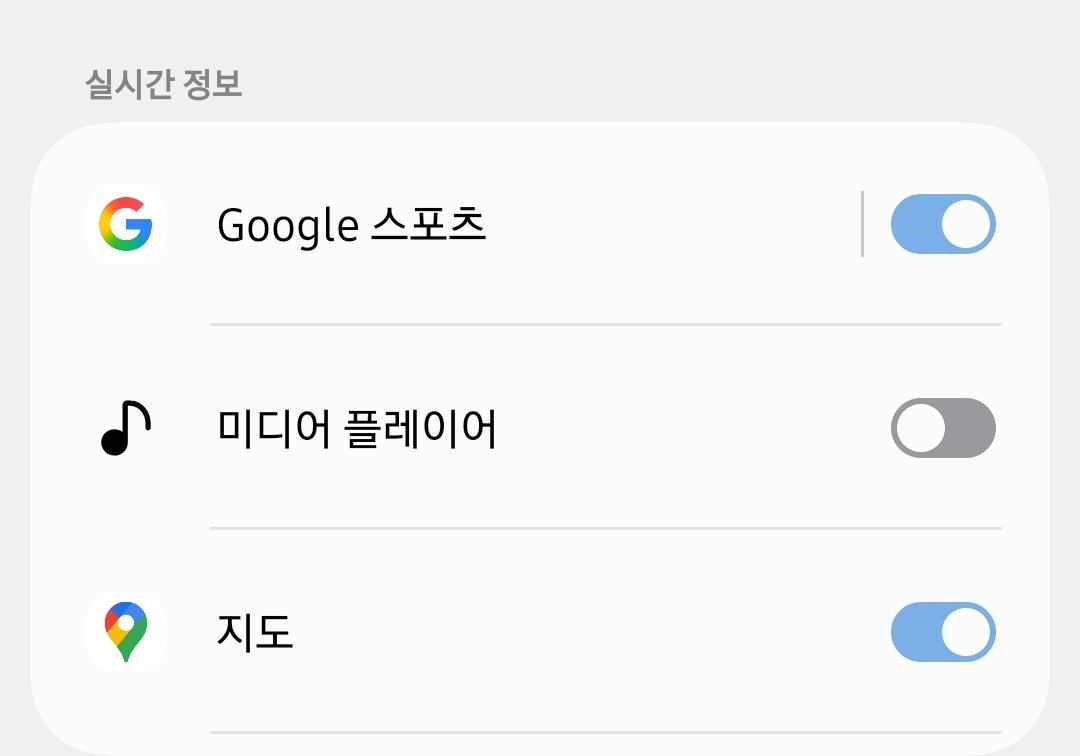This screenshot has width=1080, height=756.
Task: Enable the 미디어 플레이어 switch
Action: click(942, 428)
